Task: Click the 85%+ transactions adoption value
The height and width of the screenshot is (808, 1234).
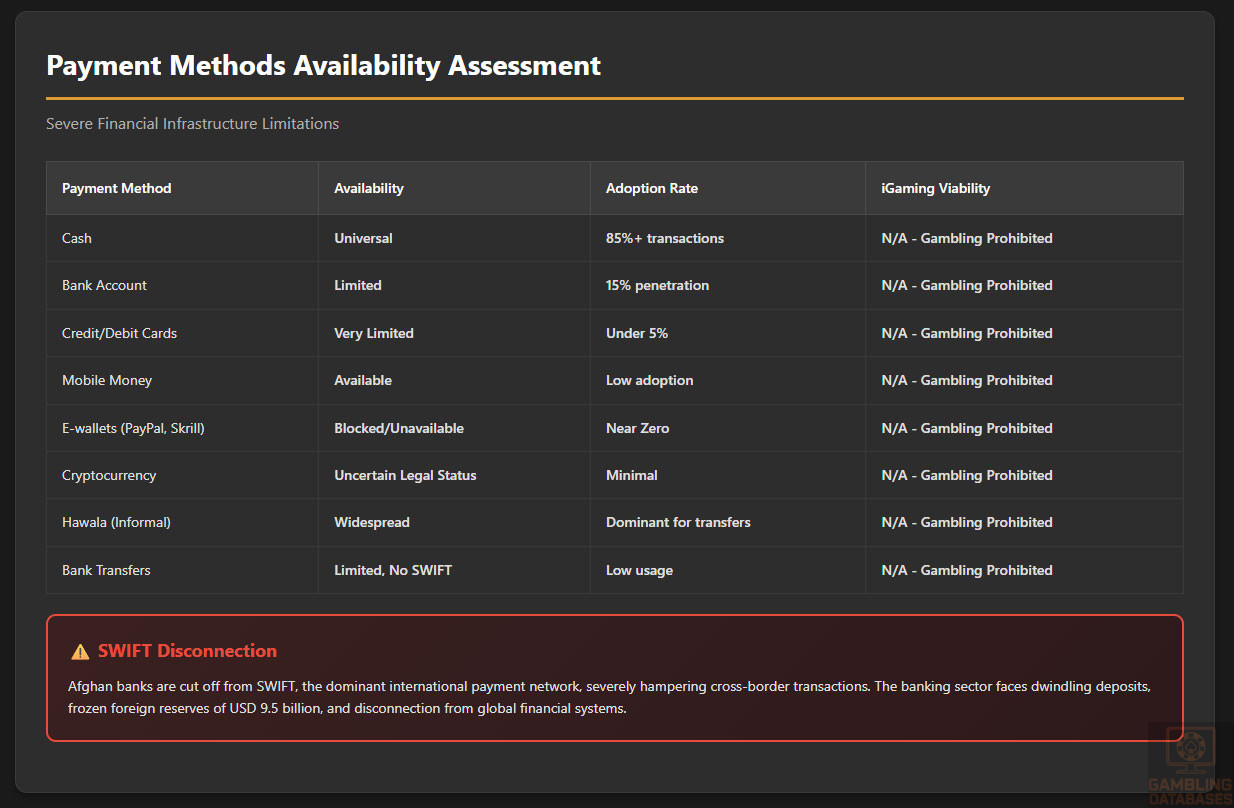Action: click(665, 238)
